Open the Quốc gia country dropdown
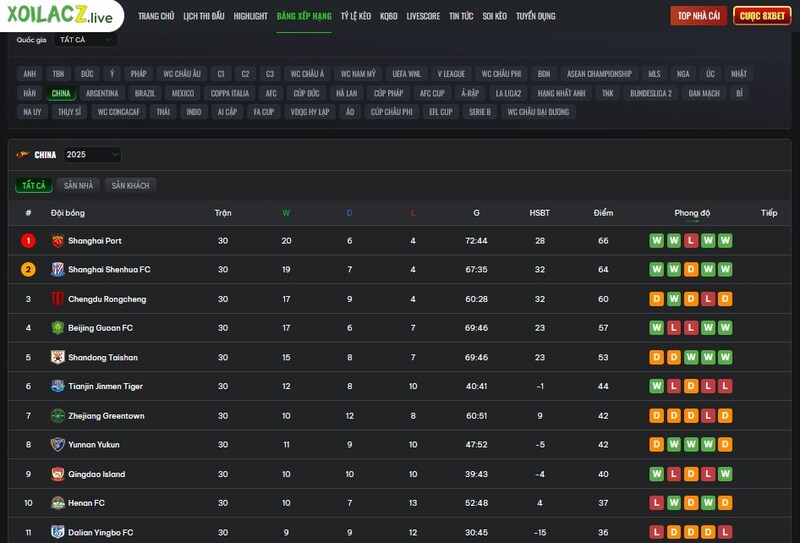 pyautogui.click(x=86, y=40)
